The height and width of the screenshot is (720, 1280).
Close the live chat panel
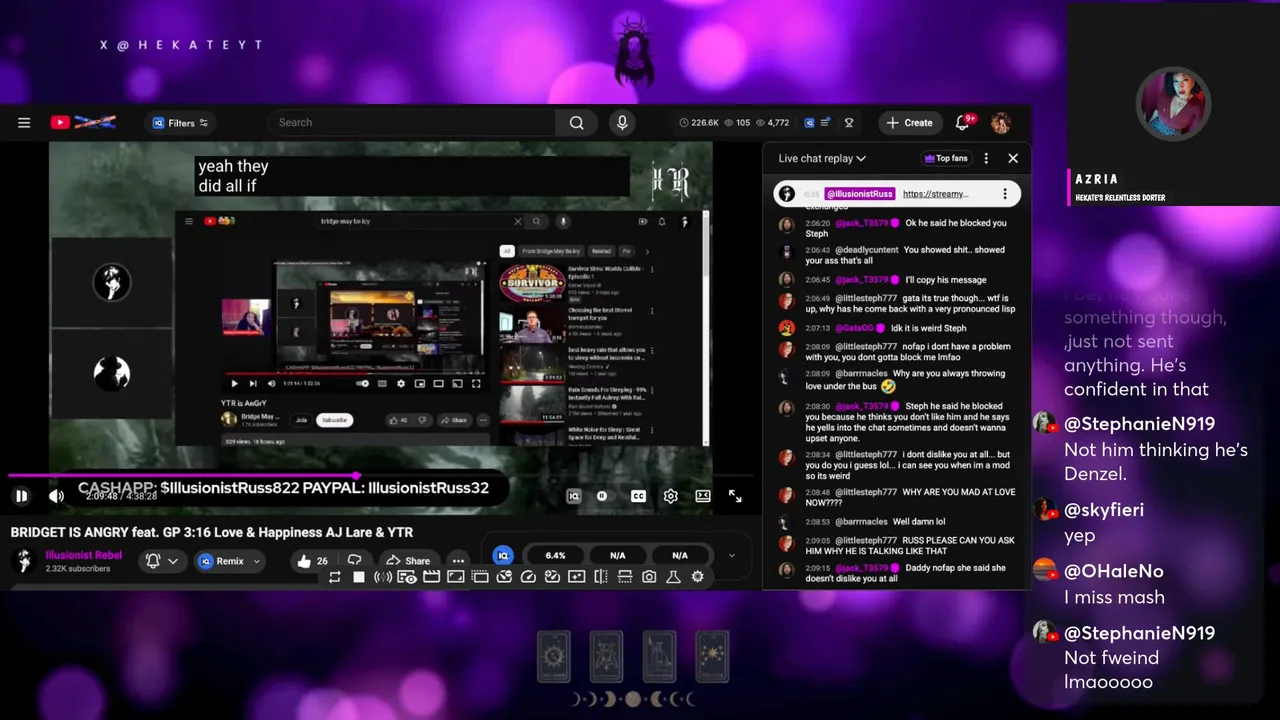click(x=1013, y=158)
